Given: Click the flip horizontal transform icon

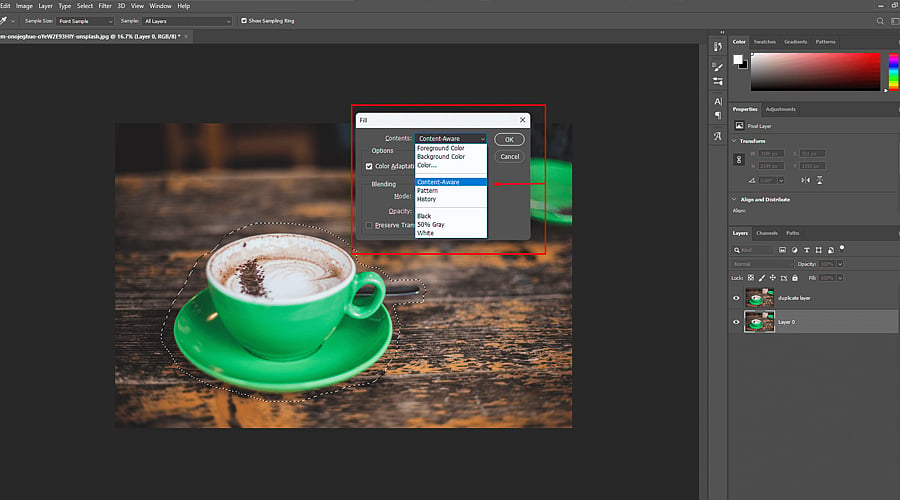Looking at the screenshot, I should point(805,180).
